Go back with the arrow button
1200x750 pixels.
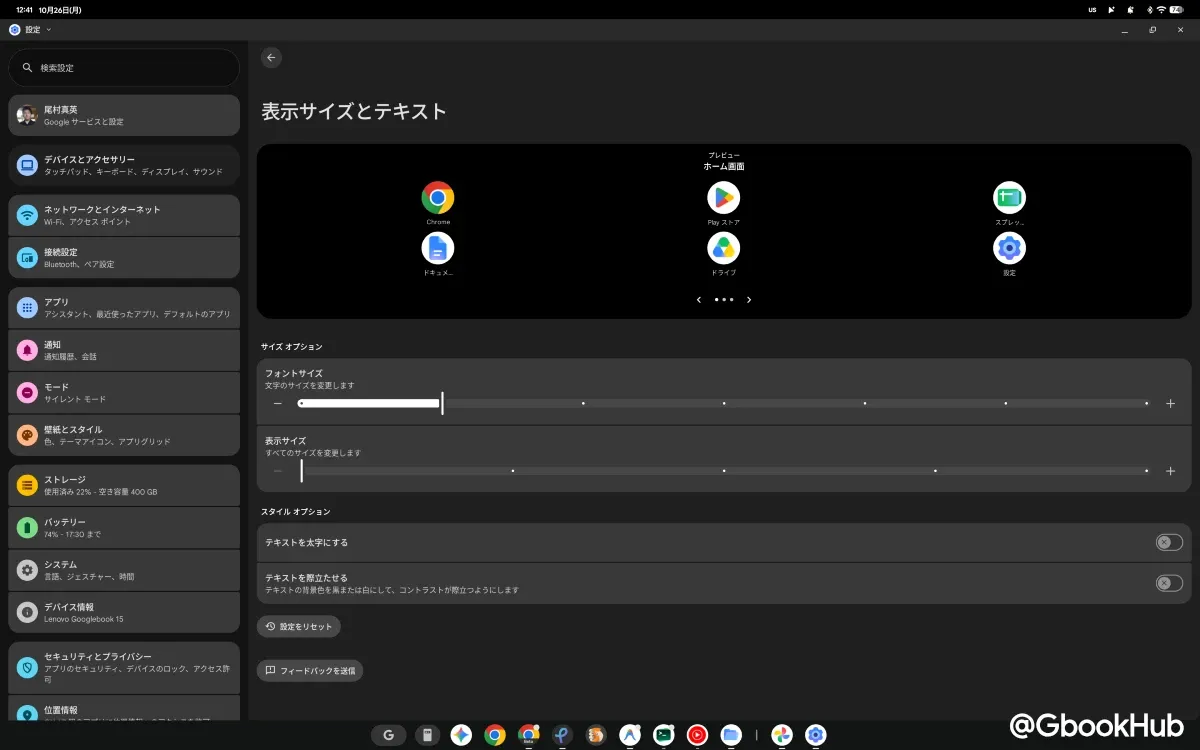tap(271, 57)
